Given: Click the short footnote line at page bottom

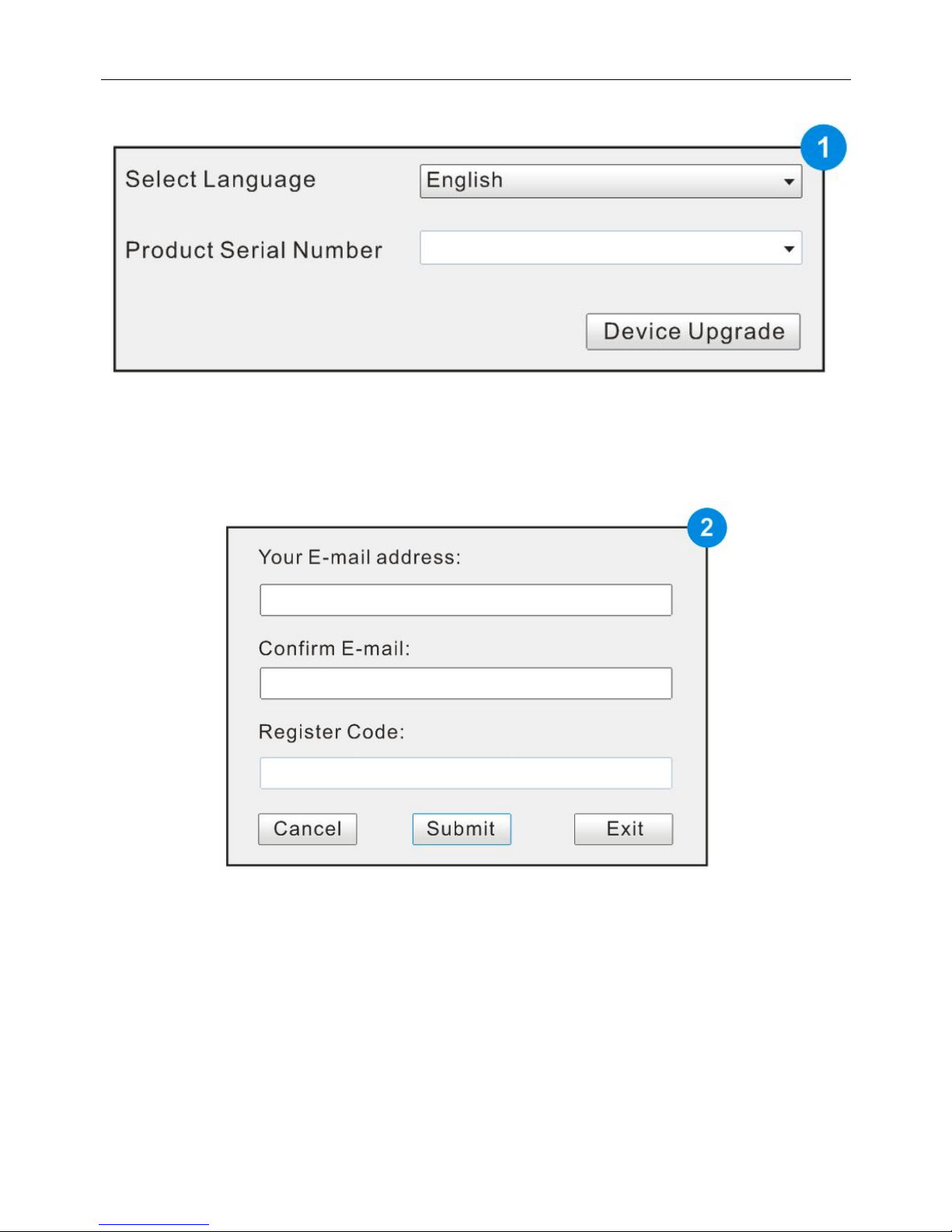Looking at the screenshot, I should [x=154, y=1225].
